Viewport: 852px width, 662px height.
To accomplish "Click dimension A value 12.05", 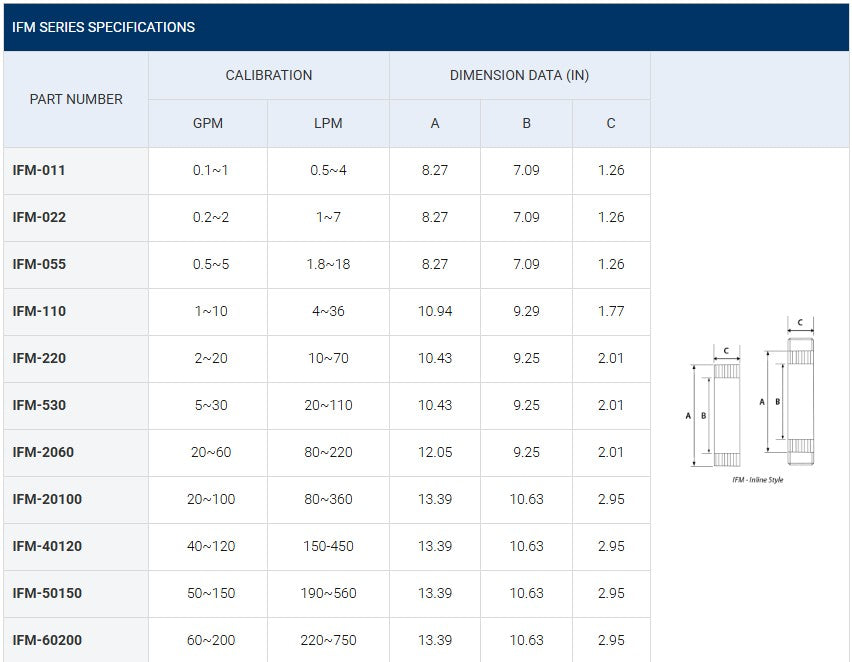I will (435, 452).
